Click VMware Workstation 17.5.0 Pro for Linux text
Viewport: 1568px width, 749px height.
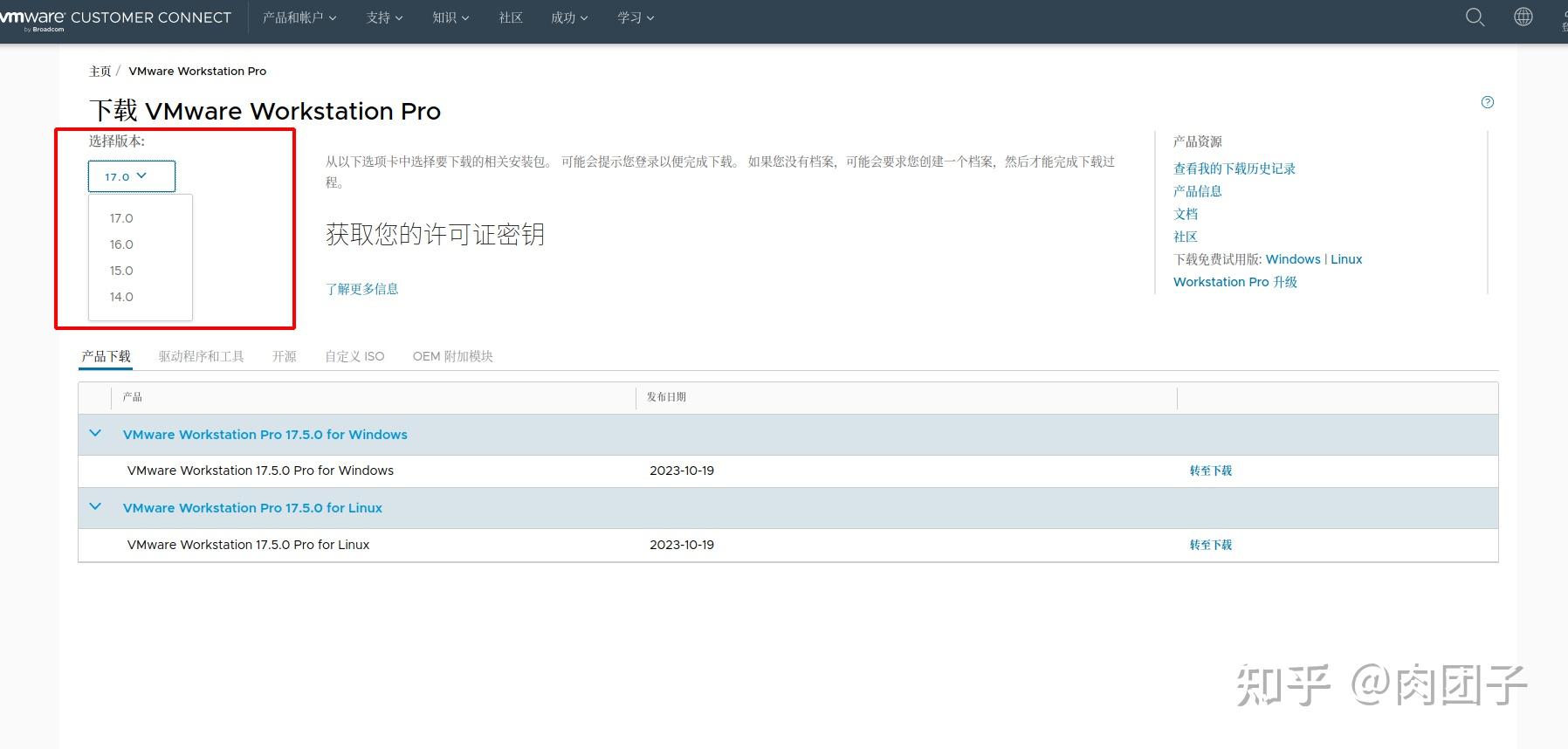click(x=248, y=545)
